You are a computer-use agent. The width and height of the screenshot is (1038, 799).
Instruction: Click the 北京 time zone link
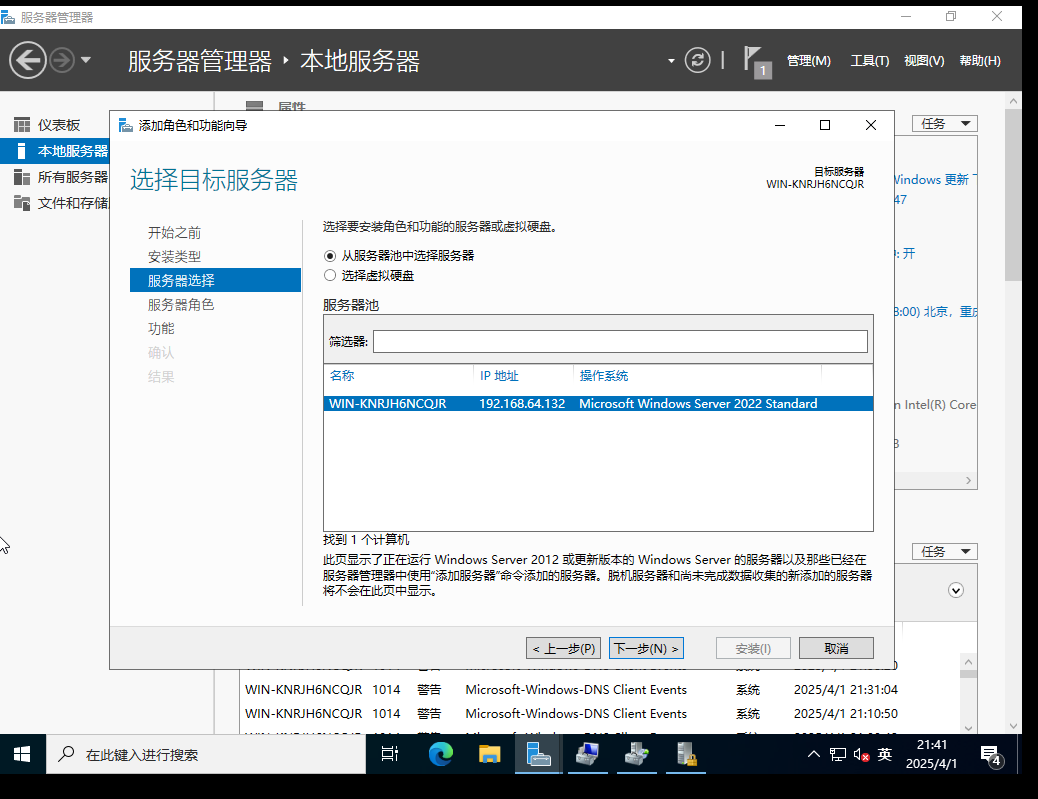click(935, 311)
